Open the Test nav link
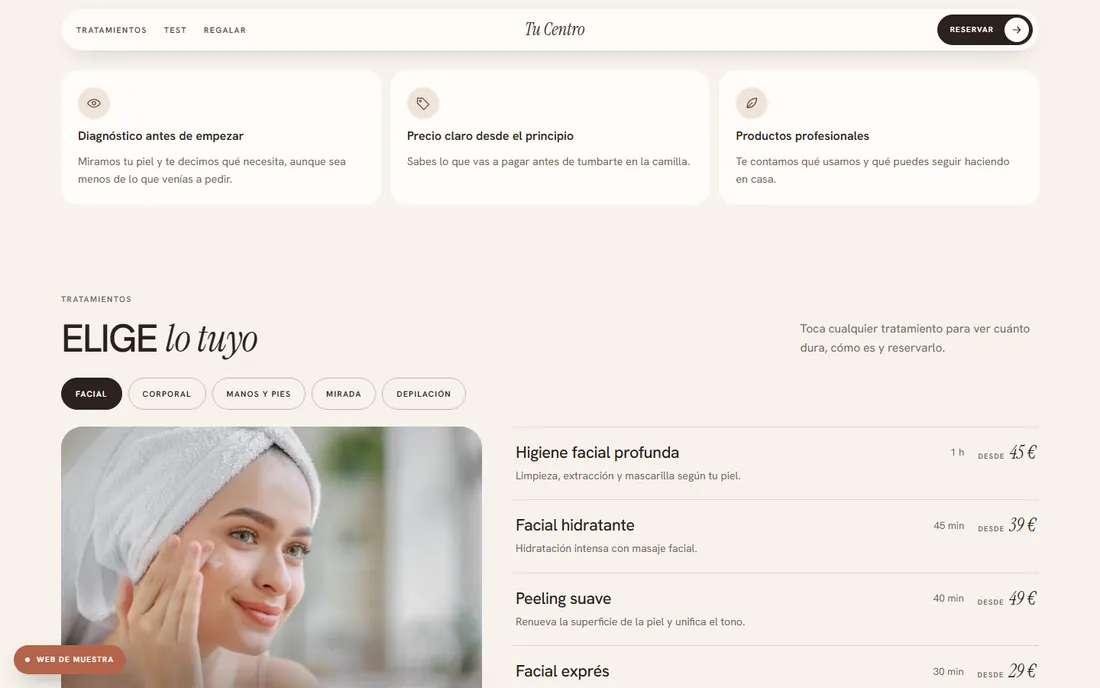Viewport: 1100px width, 688px height. [175, 30]
